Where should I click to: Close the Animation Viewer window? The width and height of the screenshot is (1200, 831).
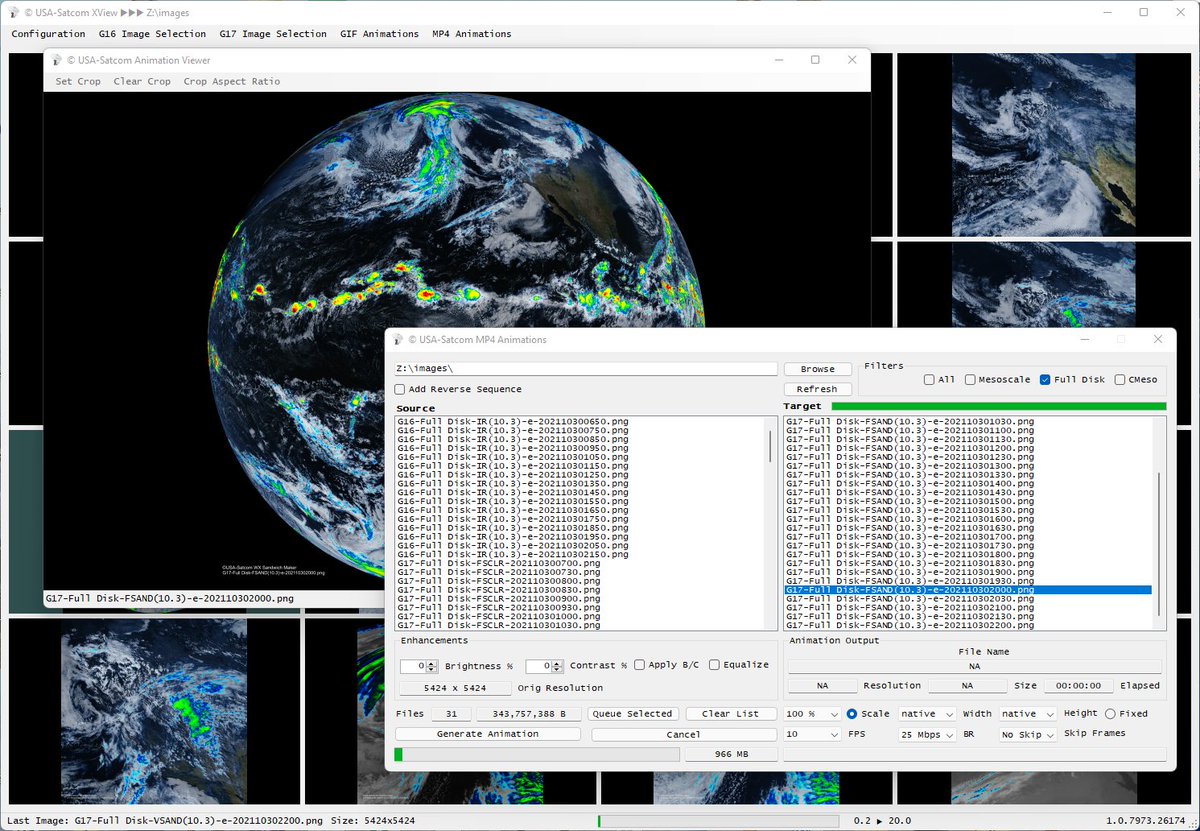point(852,60)
